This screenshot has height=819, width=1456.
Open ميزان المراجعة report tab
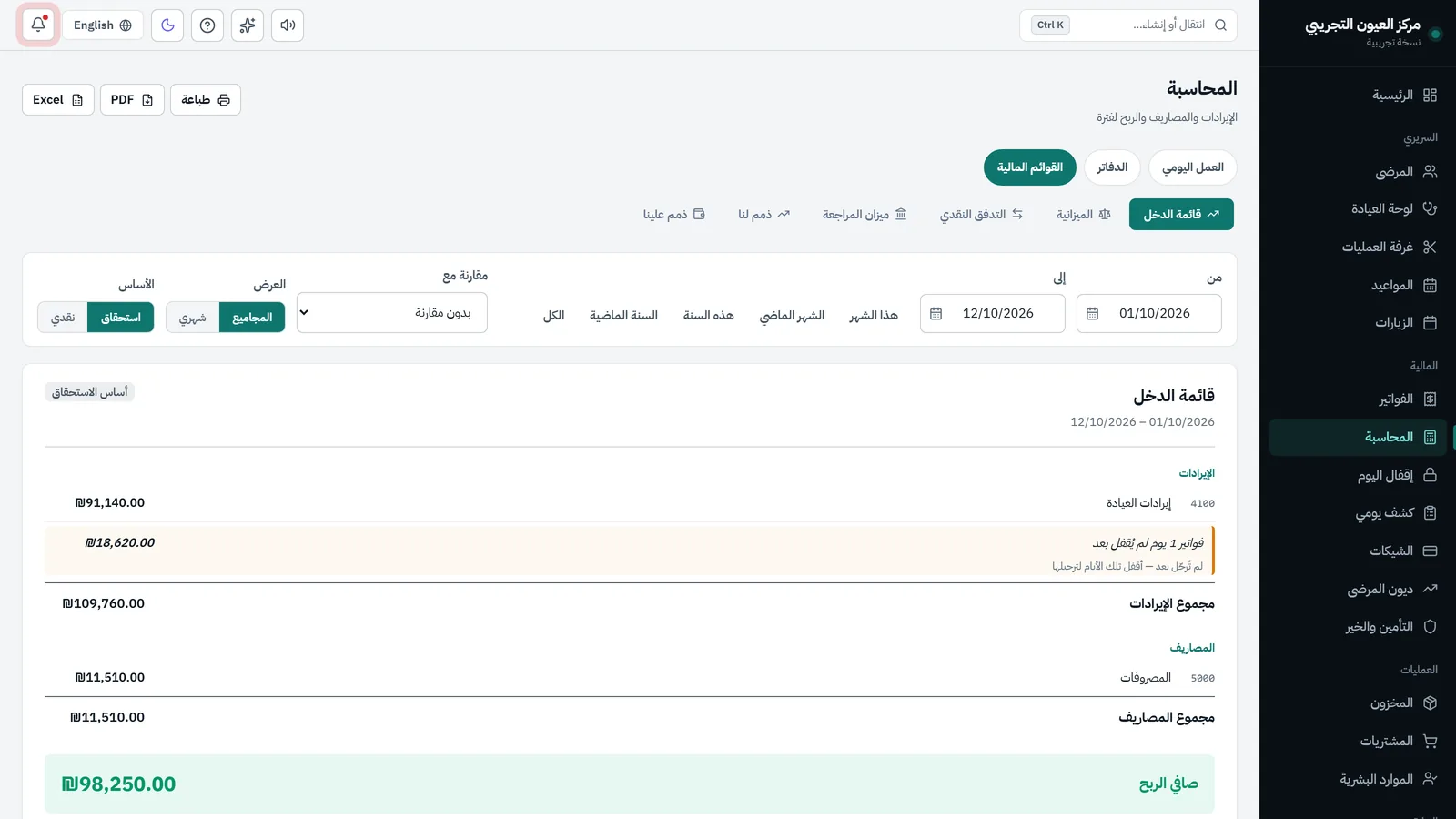click(864, 215)
